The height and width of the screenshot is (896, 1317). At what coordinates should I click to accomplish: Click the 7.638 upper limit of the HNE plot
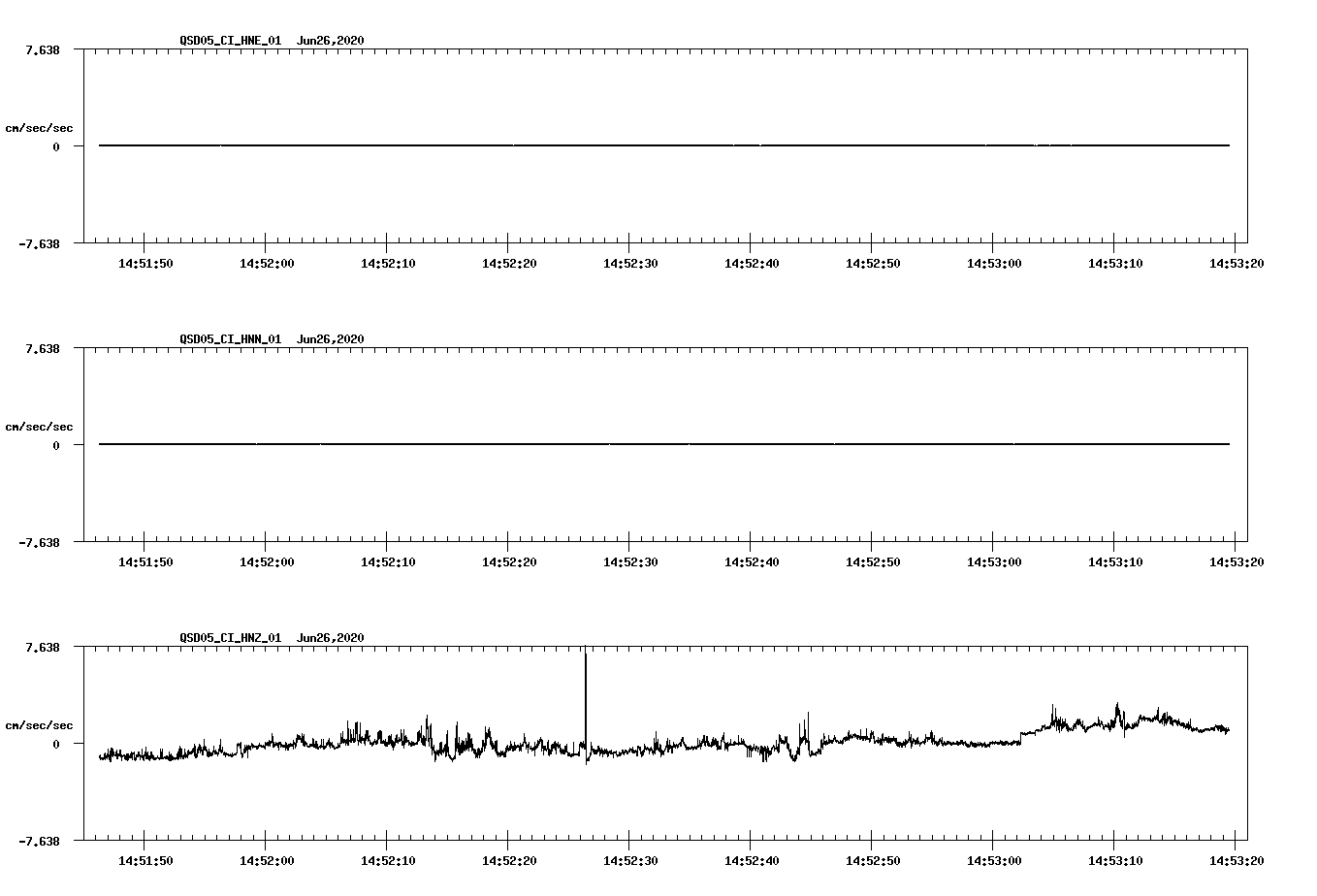pyautogui.click(x=43, y=49)
